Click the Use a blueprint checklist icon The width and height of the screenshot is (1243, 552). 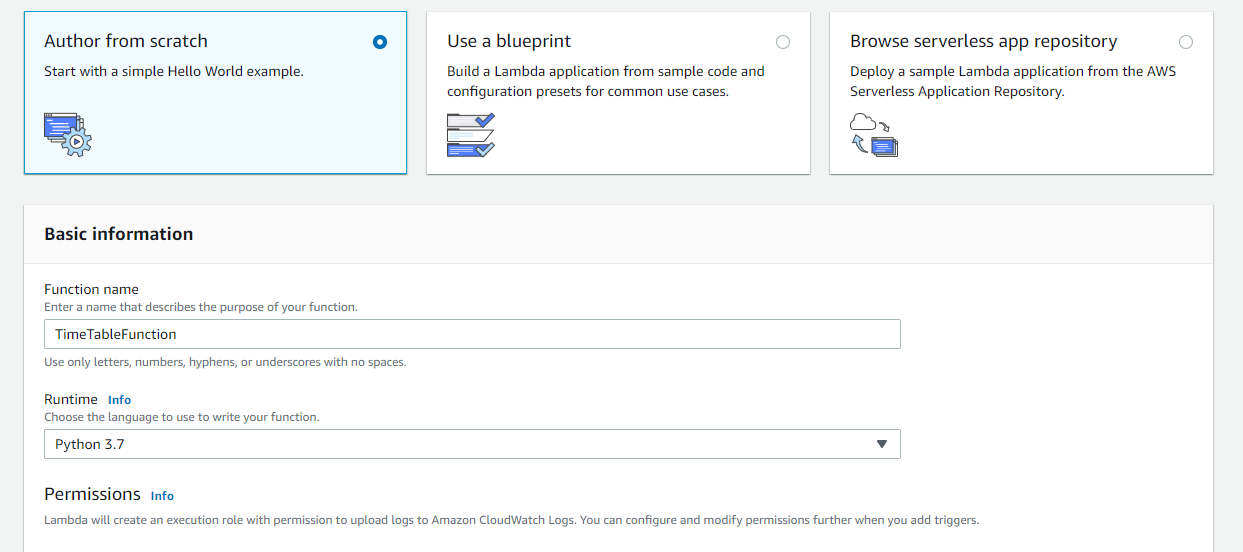click(x=471, y=134)
